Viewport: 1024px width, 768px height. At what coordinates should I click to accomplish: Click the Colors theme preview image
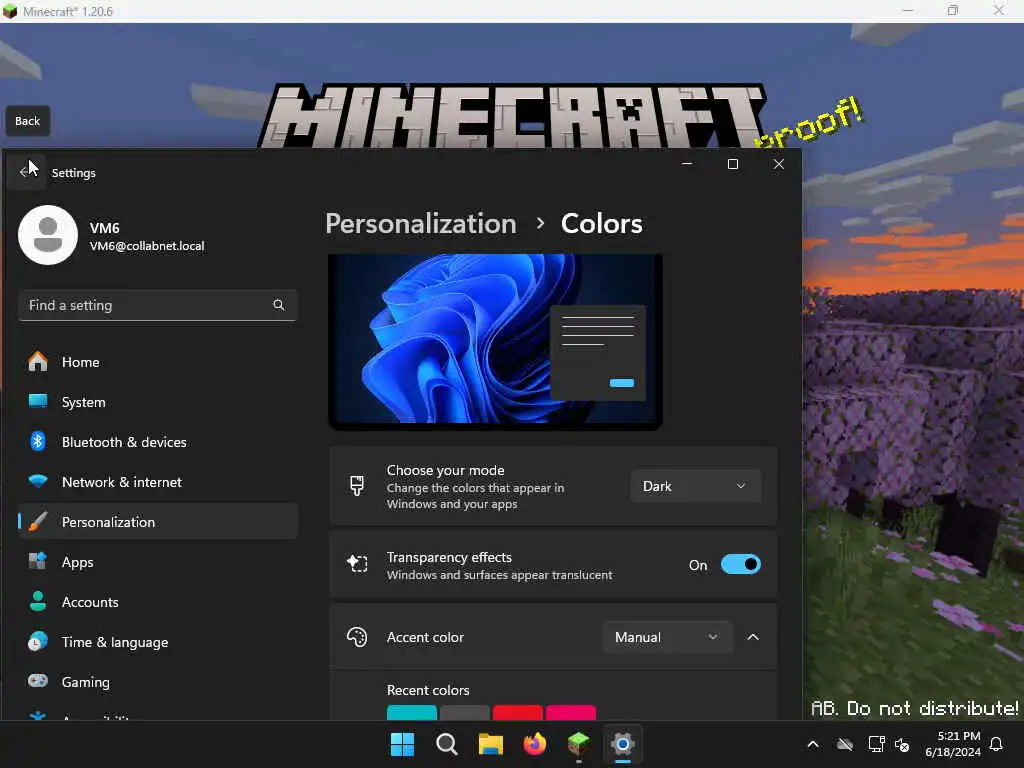495,342
